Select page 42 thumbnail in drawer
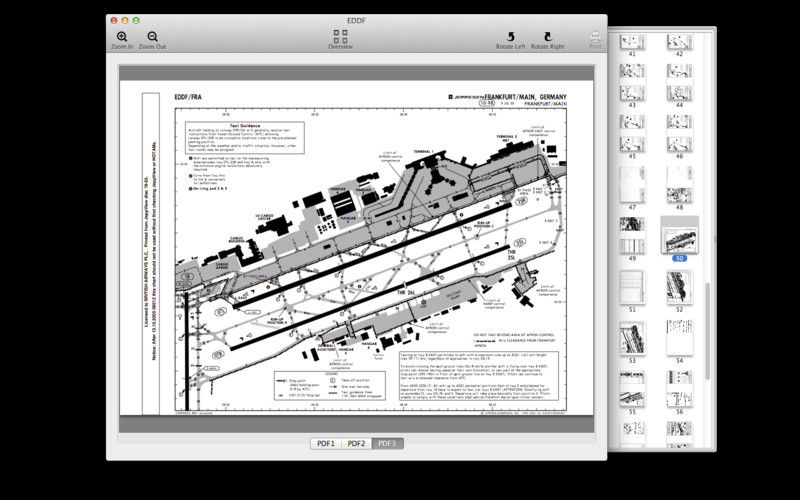The image size is (800, 500). [679, 42]
